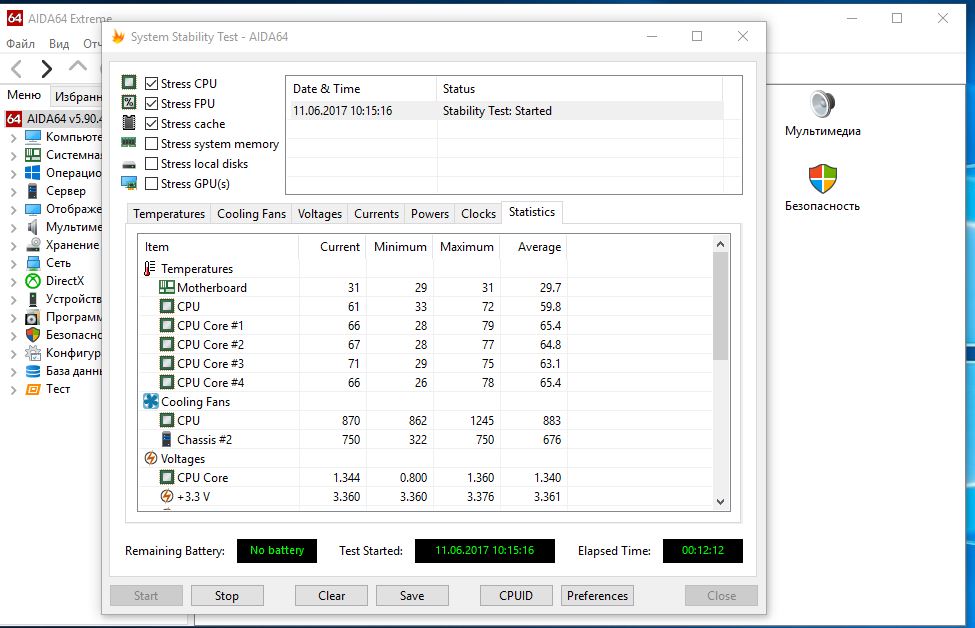Click the Voltages lightning icon
Viewport: 975px width, 628px height.
(150, 458)
